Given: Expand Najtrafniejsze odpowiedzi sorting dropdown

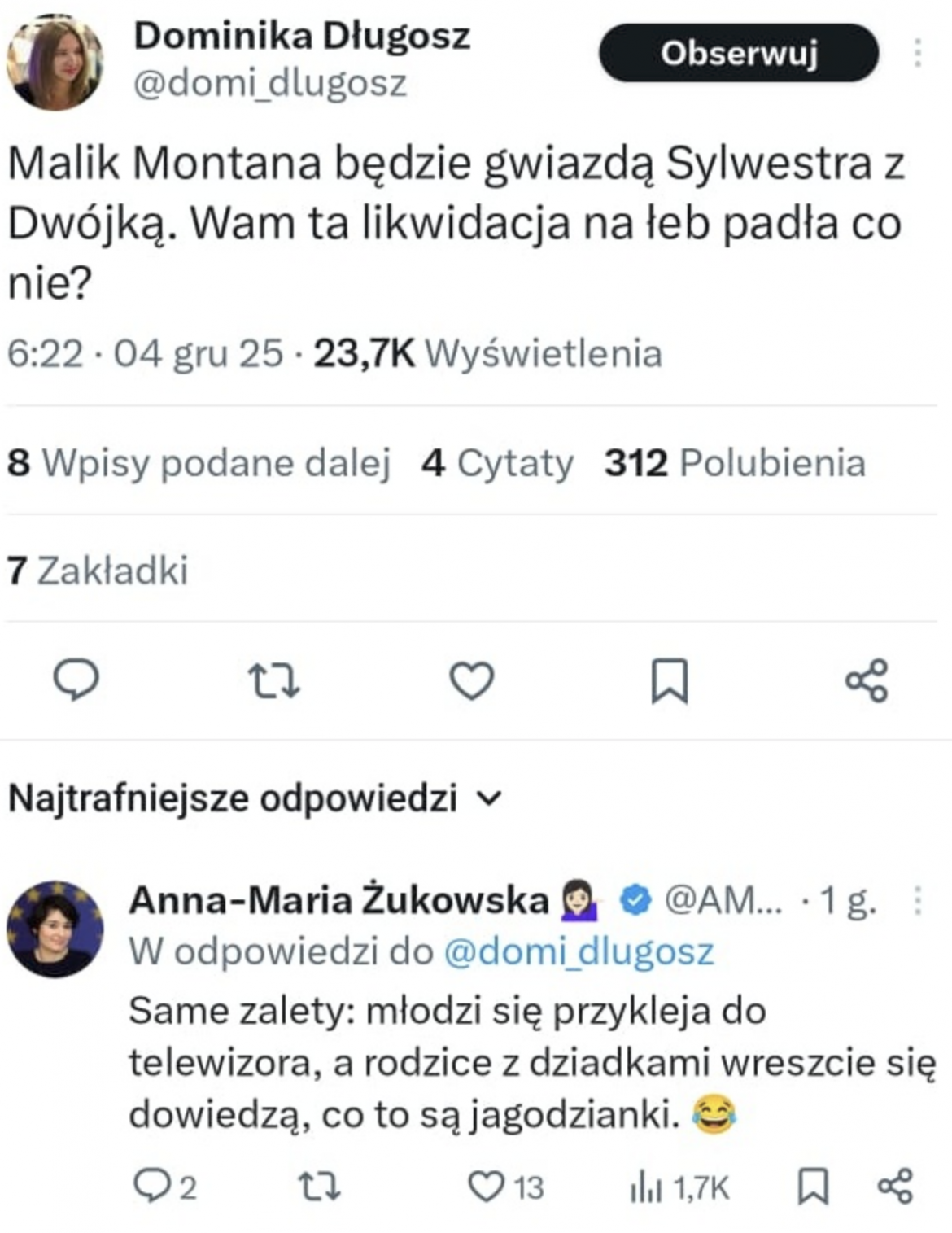Looking at the screenshot, I should coord(490,798).
